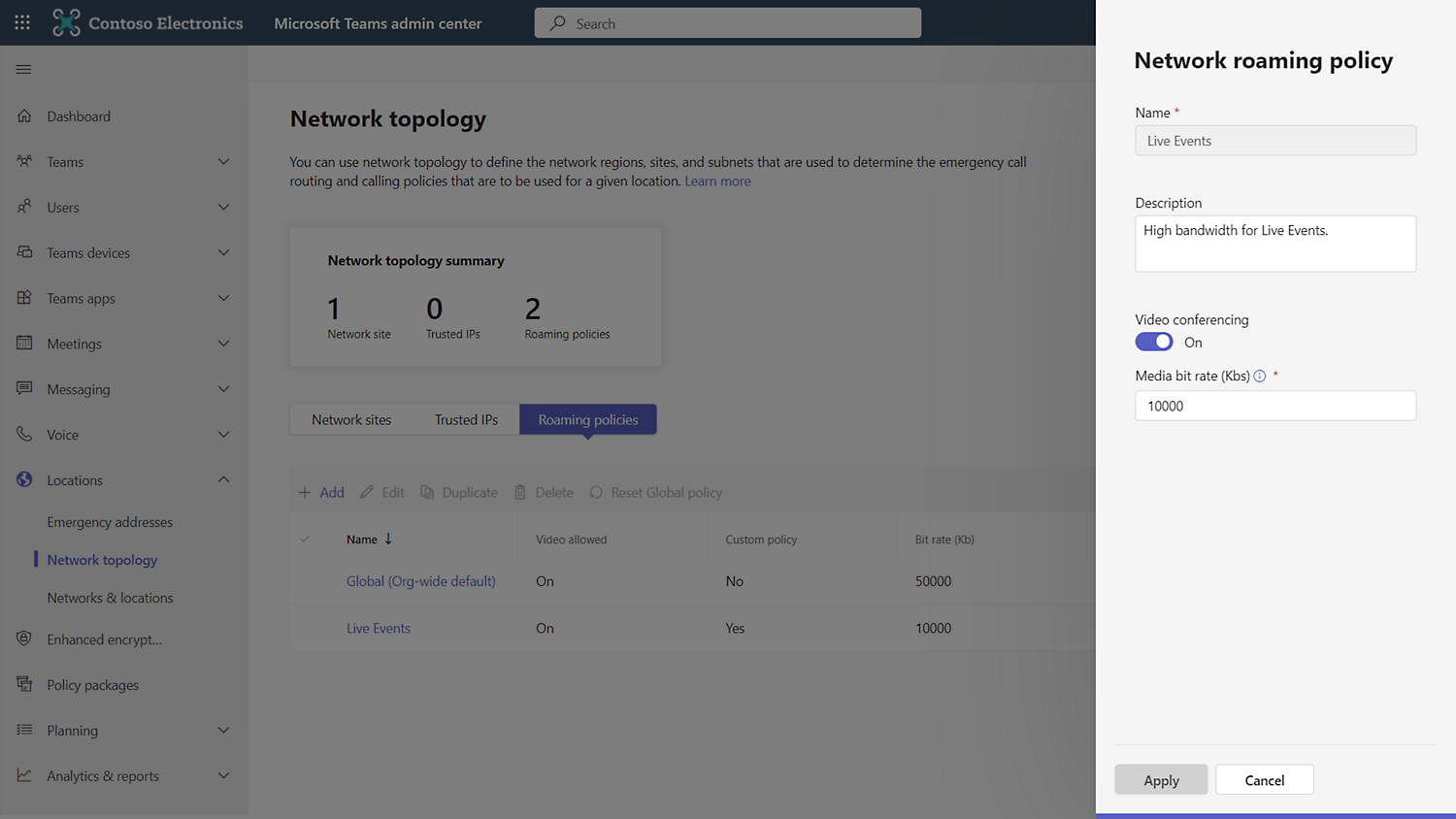Expand the Analytics & reports chevron
Screen dimensions: 1456x819
click(x=223, y=775)
